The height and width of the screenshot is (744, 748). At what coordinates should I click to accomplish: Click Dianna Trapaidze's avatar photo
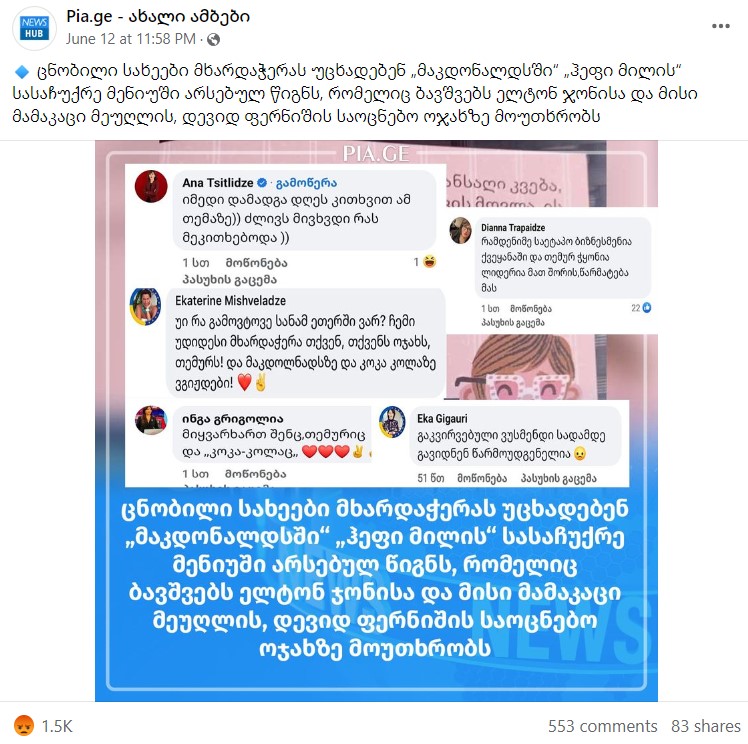460,230
